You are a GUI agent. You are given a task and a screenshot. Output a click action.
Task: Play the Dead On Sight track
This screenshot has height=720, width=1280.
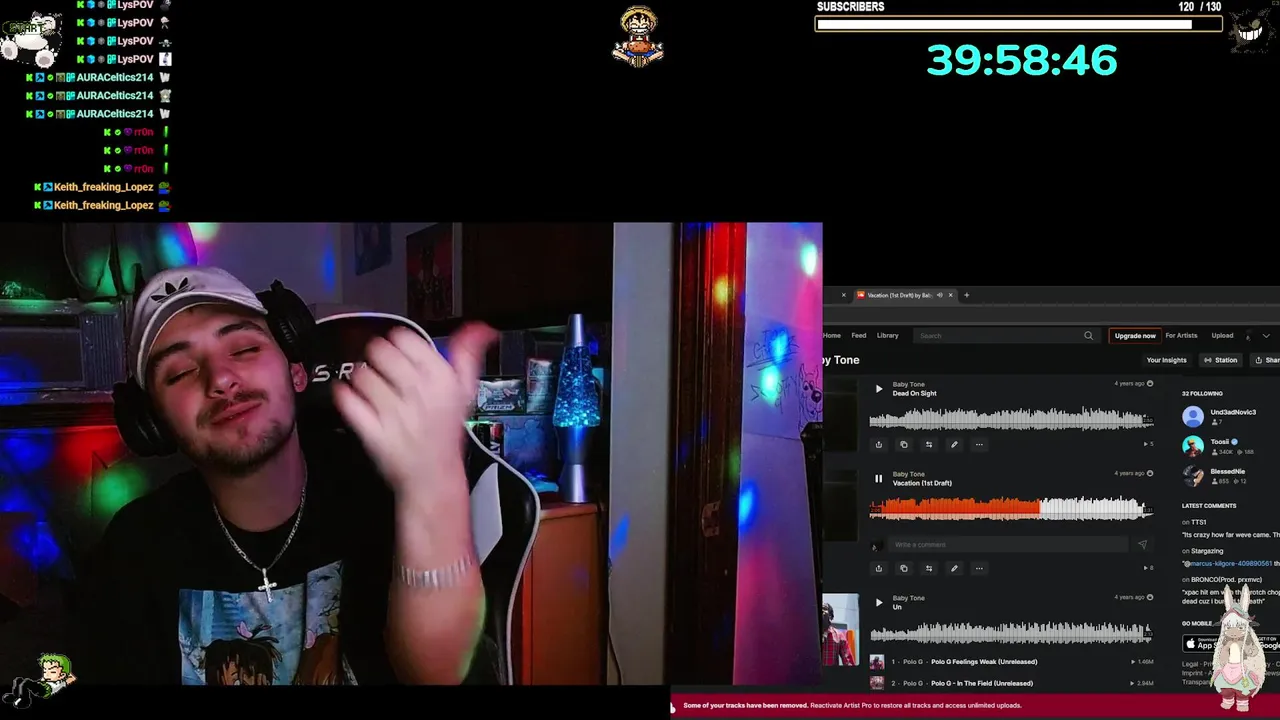click(x=879, y=389)
